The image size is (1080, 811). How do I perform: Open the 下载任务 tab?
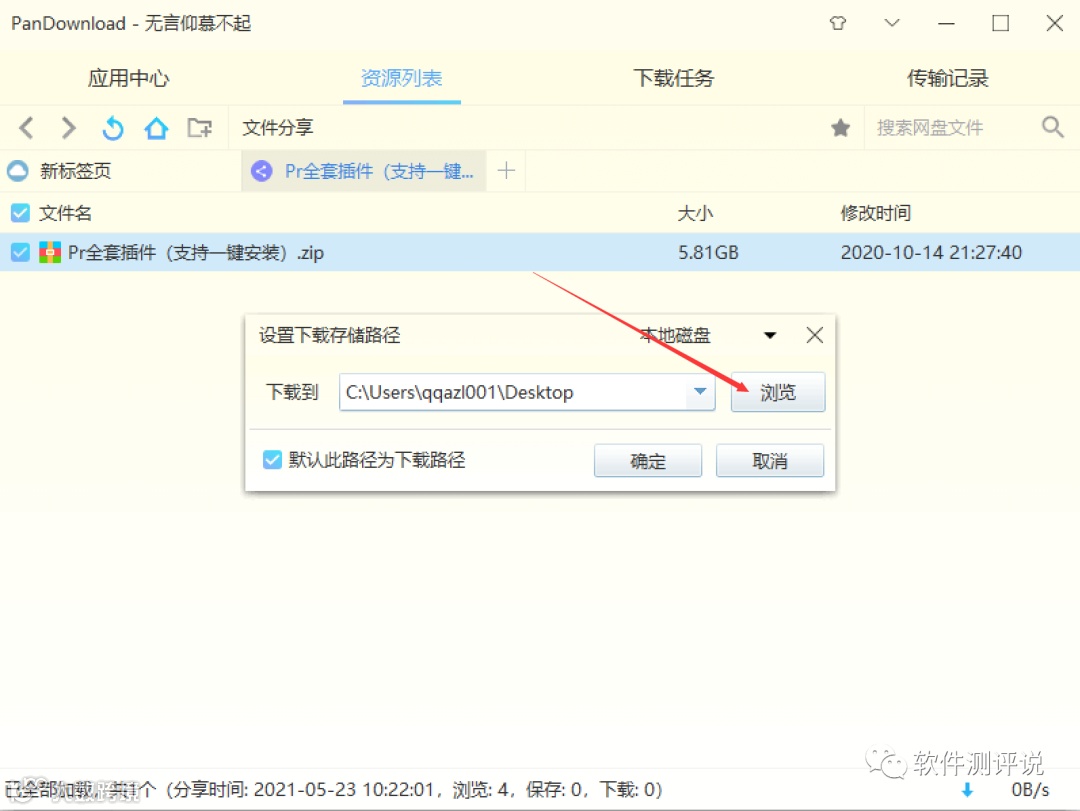pyautogui.click(x=674, y=78)
